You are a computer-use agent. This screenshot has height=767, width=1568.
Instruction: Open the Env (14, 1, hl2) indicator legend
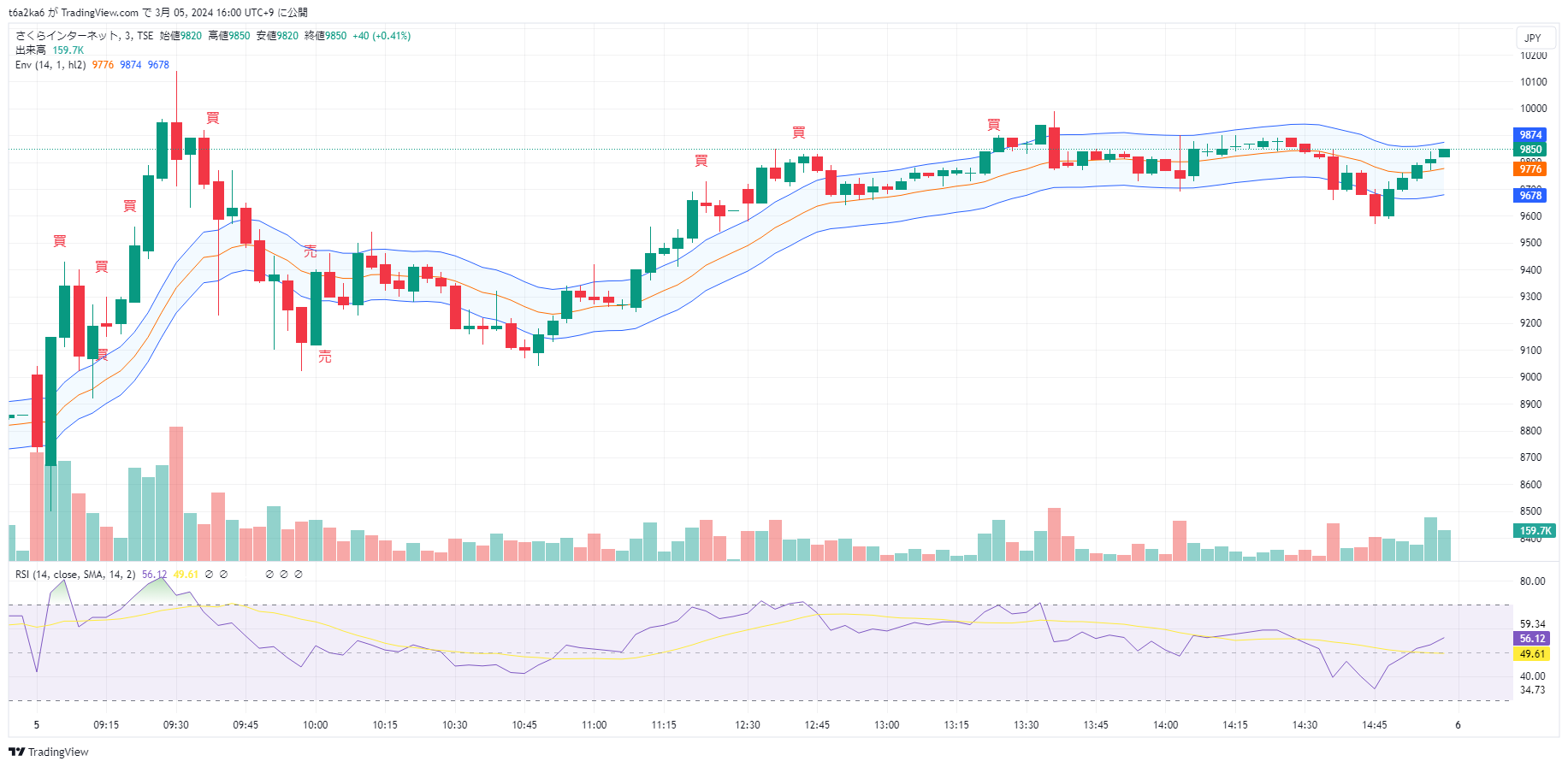coord(50,65)
